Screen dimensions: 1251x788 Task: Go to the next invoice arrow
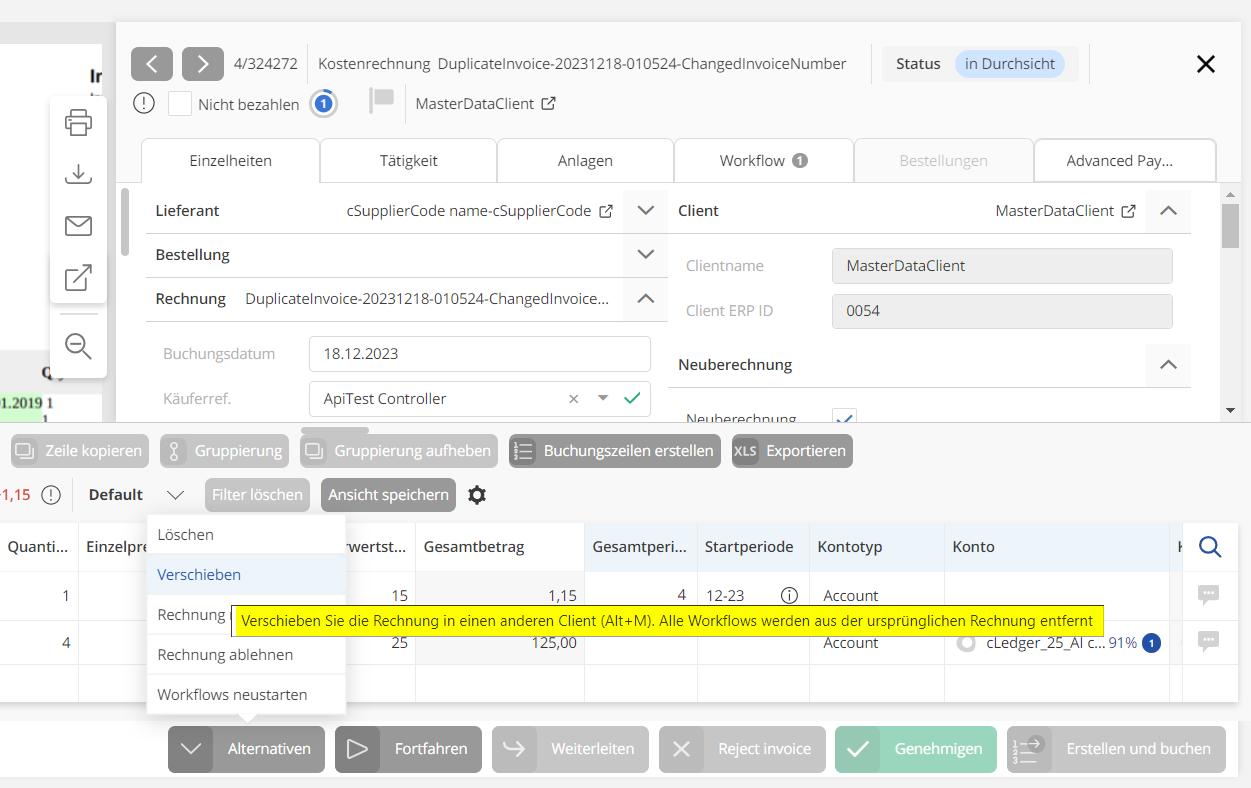pos(203,64)
